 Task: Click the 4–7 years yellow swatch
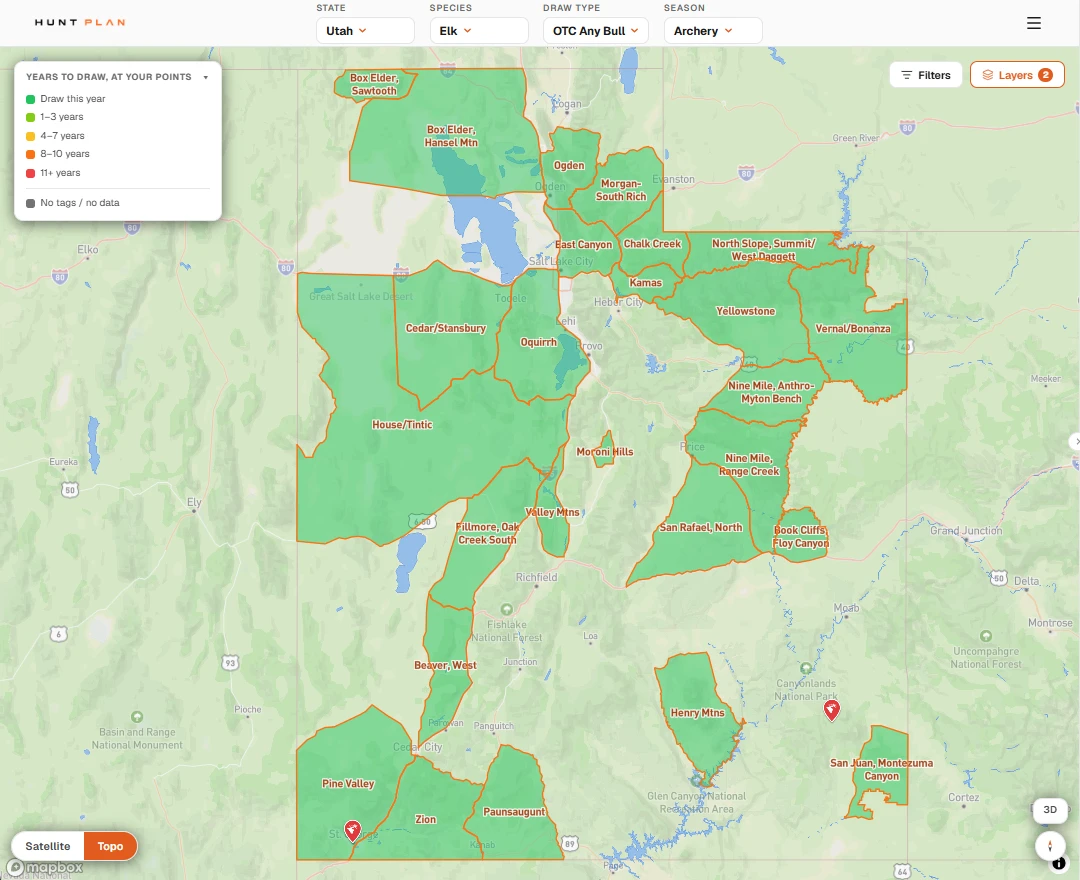coord(30,136)
